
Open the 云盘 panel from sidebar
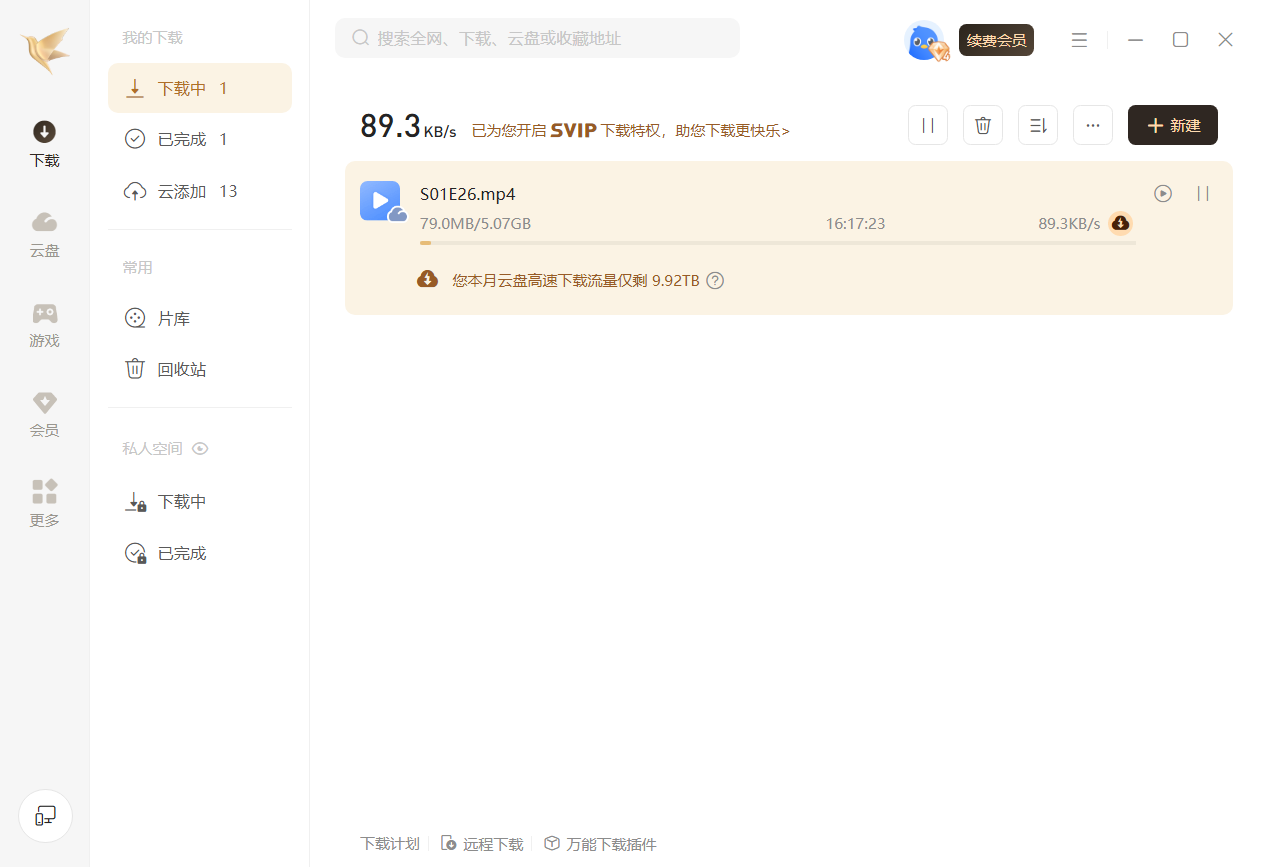pyautogui.click(x=44, y=235)
